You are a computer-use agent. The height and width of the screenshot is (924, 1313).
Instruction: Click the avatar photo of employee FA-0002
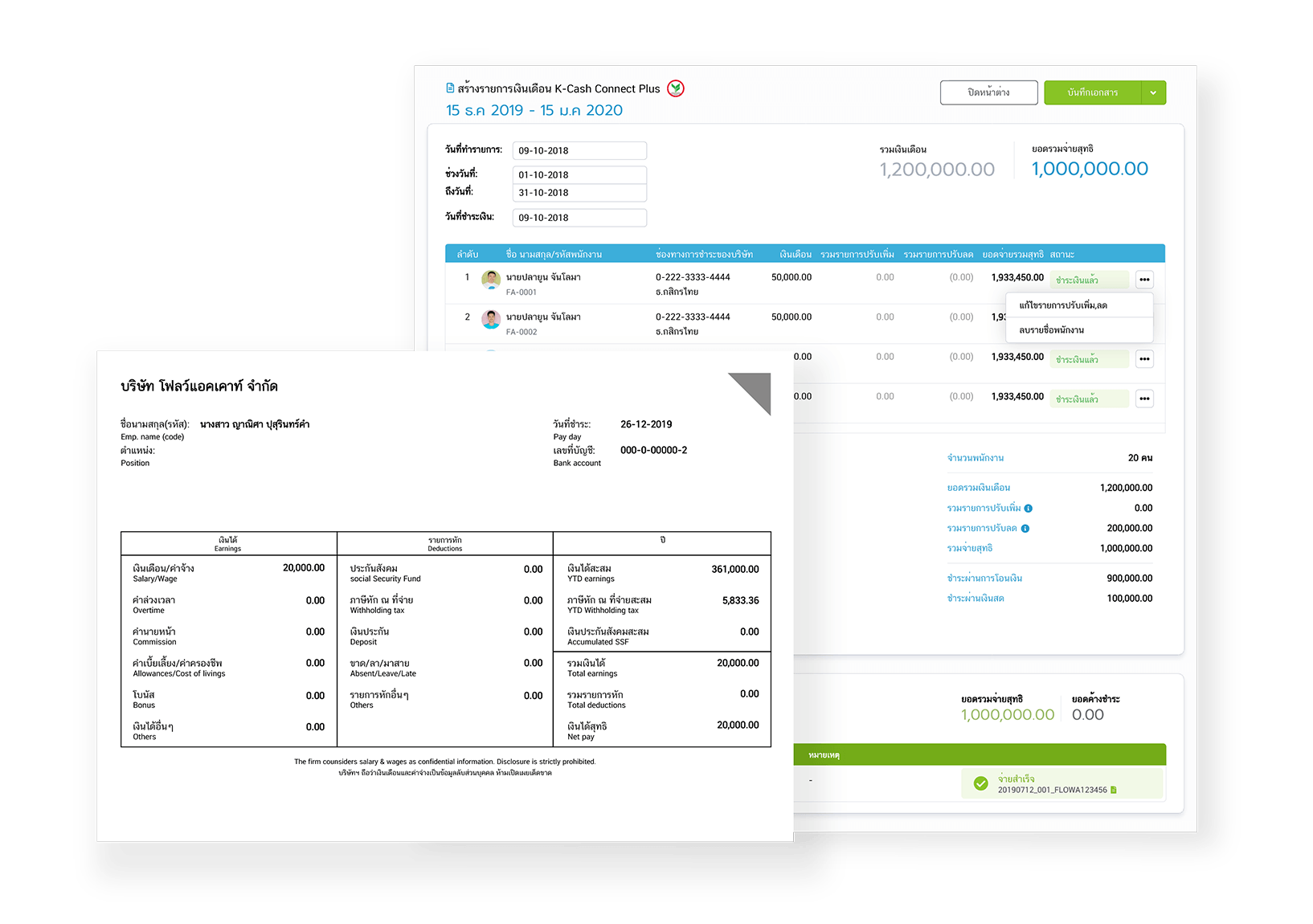coord(491,319)
